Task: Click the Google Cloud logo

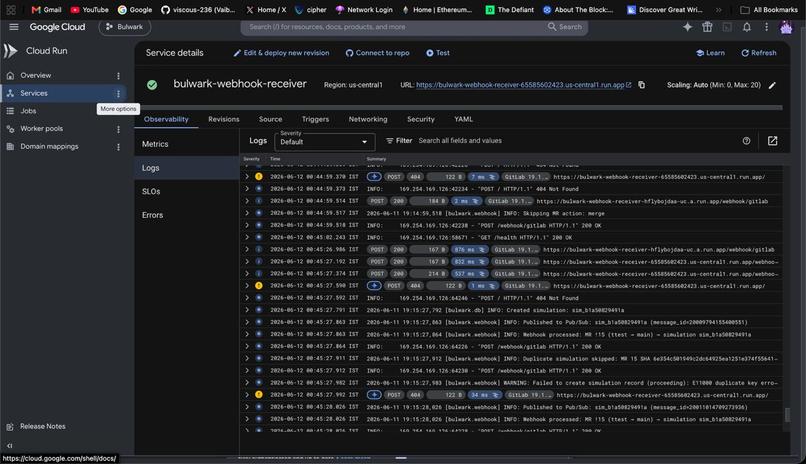Action: click(57, 27)
